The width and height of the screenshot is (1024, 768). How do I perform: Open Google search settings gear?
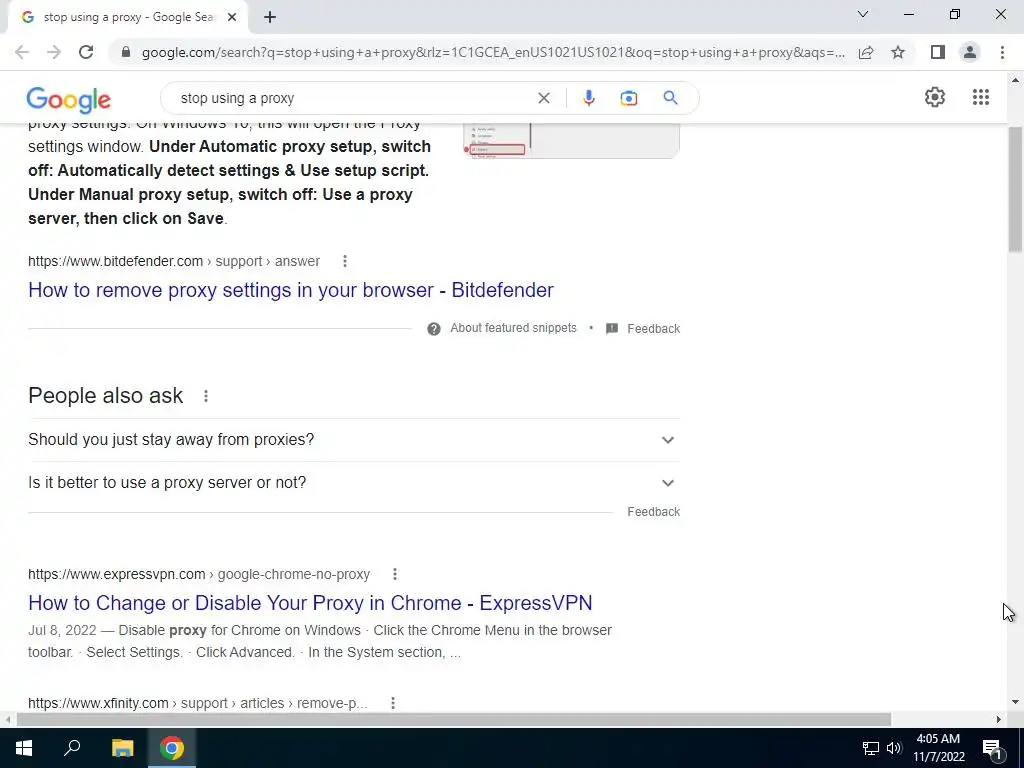(x=935, y=97)
